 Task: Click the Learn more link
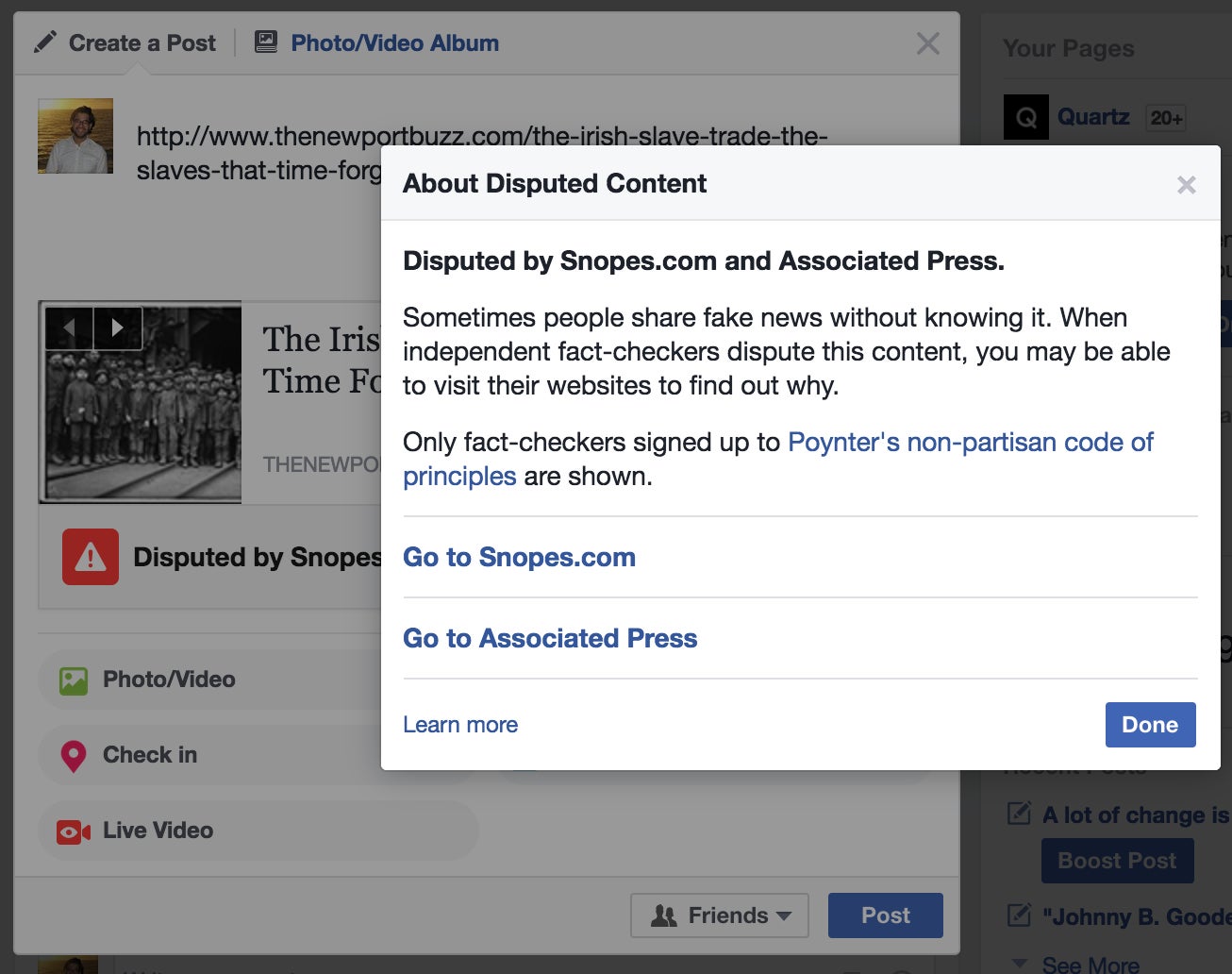coord(460,725)
